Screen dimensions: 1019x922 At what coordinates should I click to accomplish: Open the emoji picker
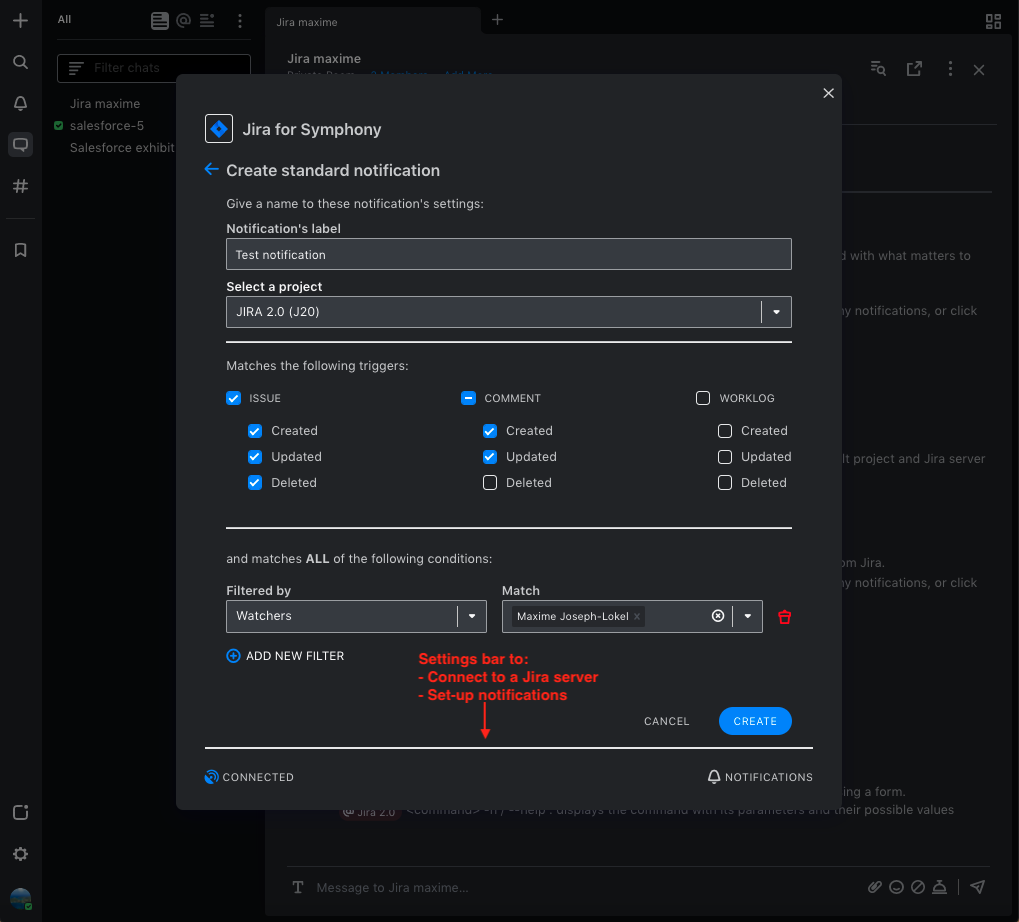coord(896,887)
